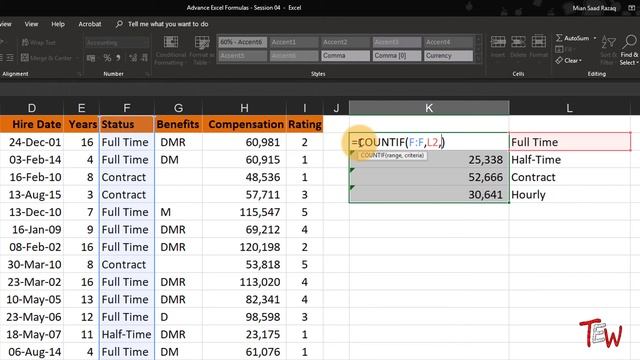The width and height of the screenshot is (640, 360).
Task: Click the Sort & Filter icon
Action: click(x=608, y=42)
